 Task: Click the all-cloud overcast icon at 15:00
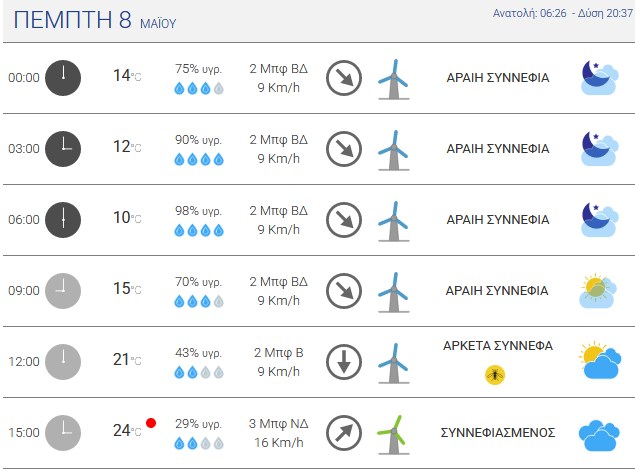coord(599,435)
